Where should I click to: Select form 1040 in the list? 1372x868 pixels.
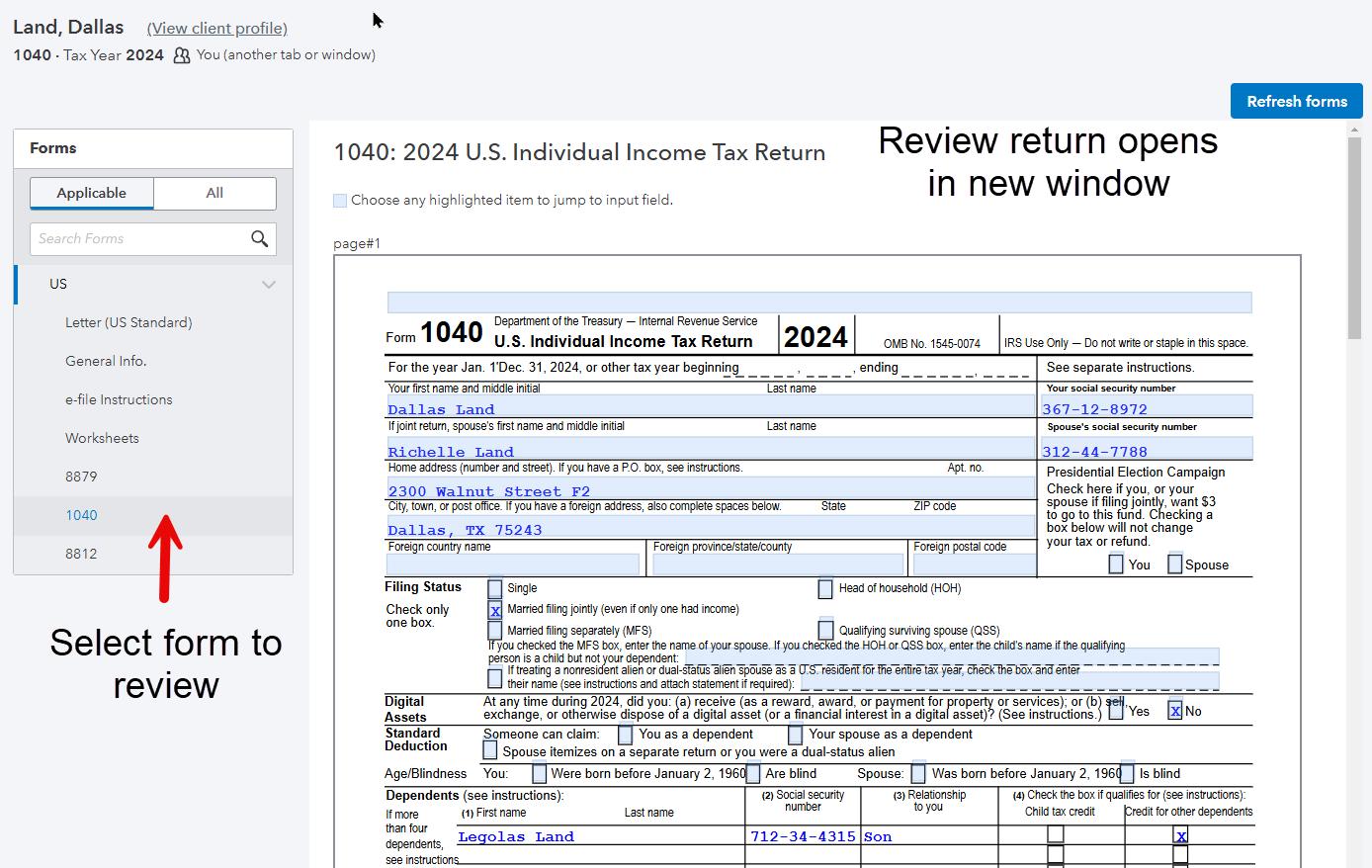[81, 515]
